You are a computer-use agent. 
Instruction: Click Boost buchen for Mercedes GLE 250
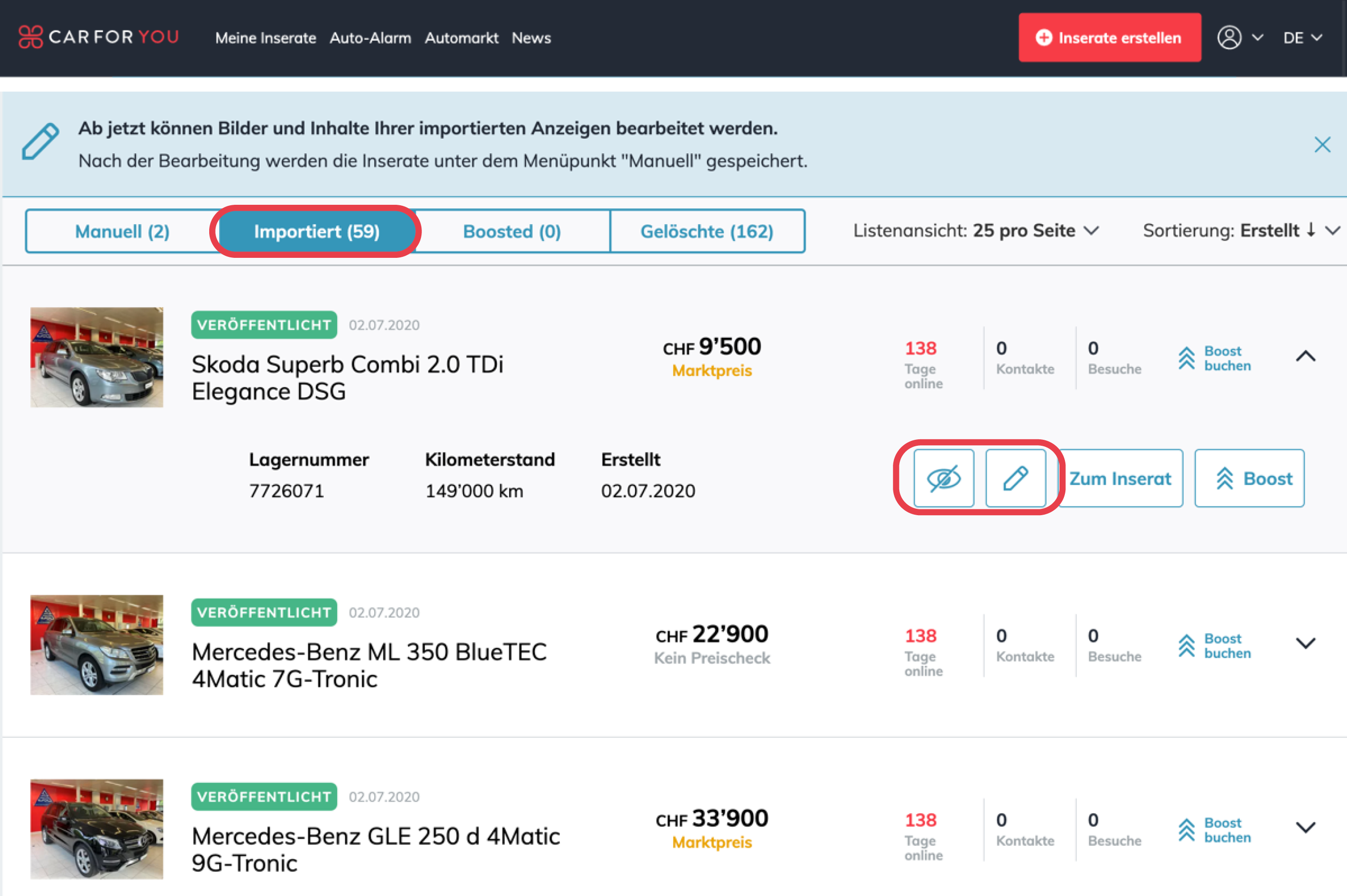[1215, 830]
